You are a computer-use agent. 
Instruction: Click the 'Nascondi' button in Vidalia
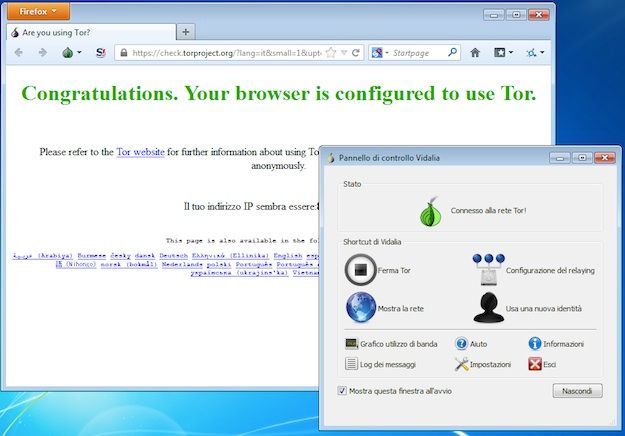pos(577,391)
